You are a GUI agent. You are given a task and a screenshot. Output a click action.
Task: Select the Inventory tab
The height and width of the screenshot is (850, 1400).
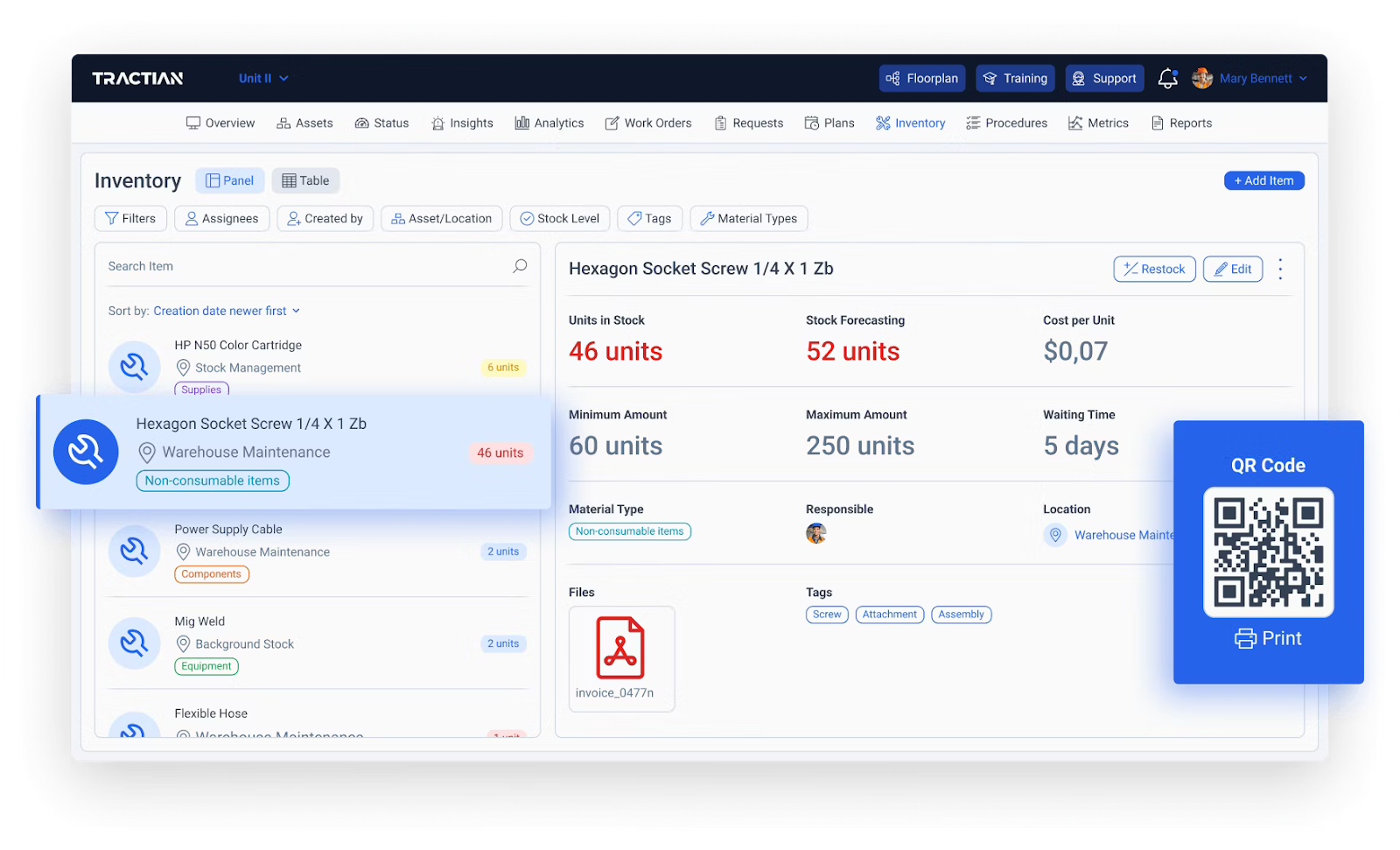click(x=911, y=123)
